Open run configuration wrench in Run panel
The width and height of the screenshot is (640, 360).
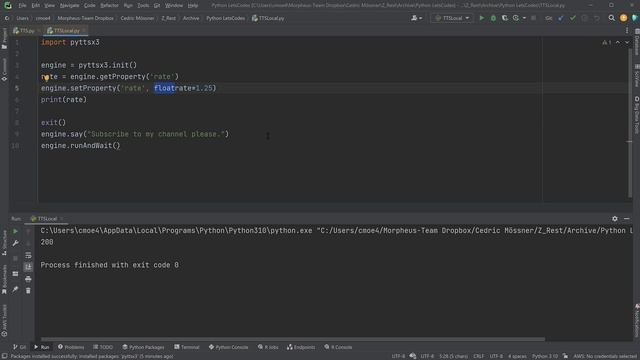pyautogui.click(x=15, y=243)
